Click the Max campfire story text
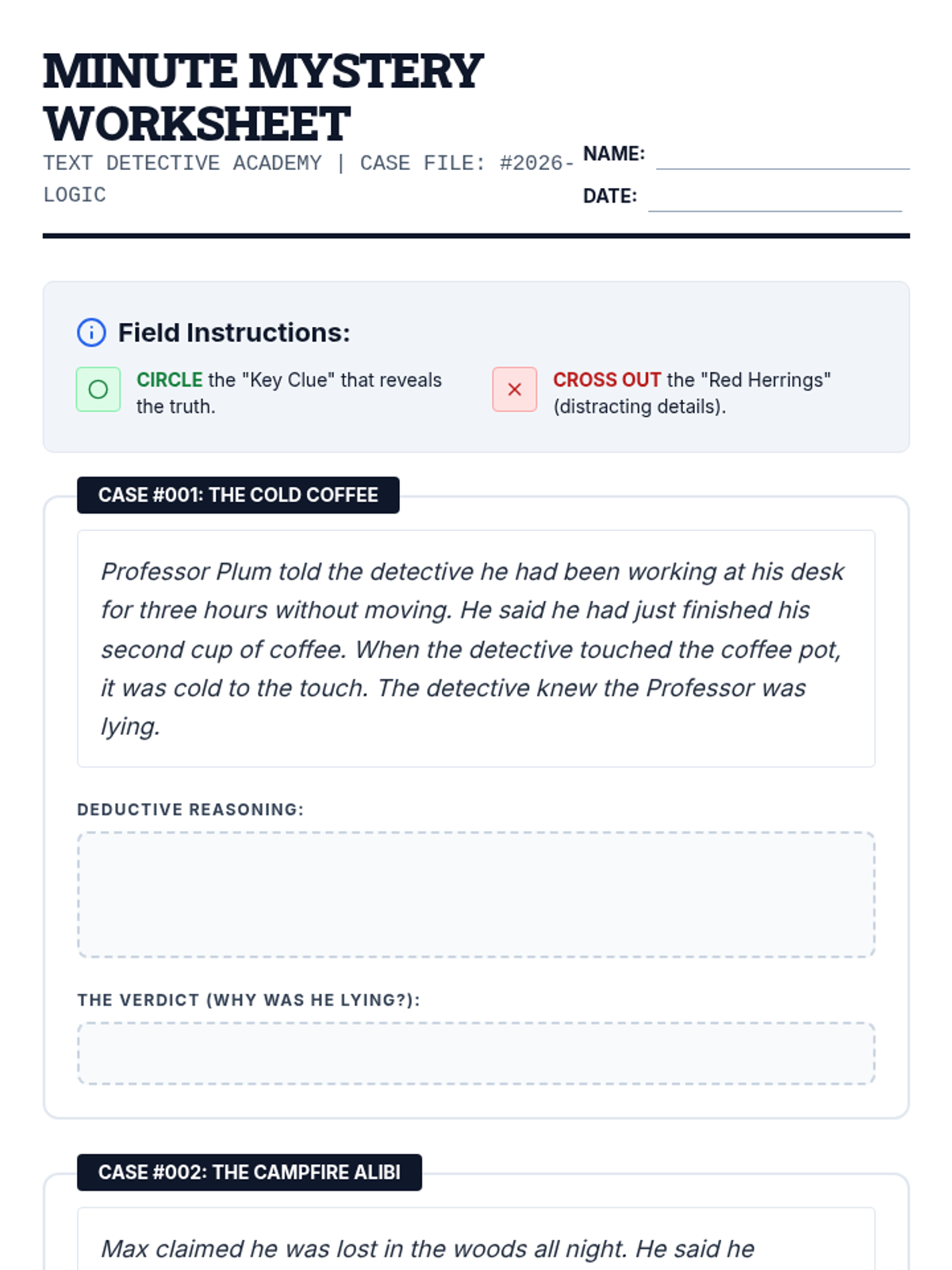This screenshot has width=952, height=1270. [x=427, y=1249]
